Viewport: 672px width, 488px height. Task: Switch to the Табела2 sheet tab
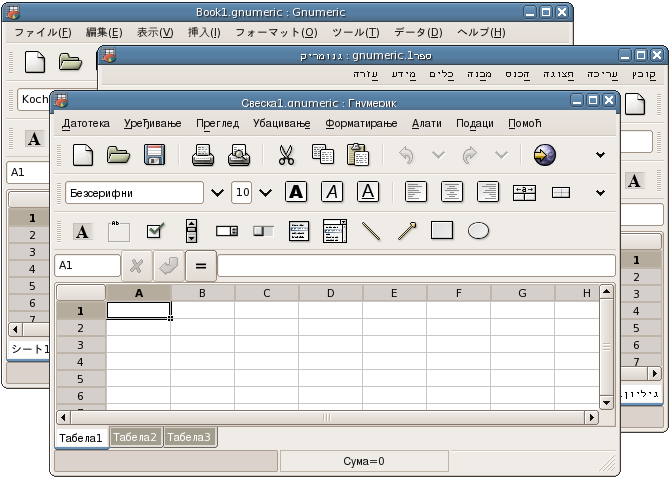coord(135,437)
